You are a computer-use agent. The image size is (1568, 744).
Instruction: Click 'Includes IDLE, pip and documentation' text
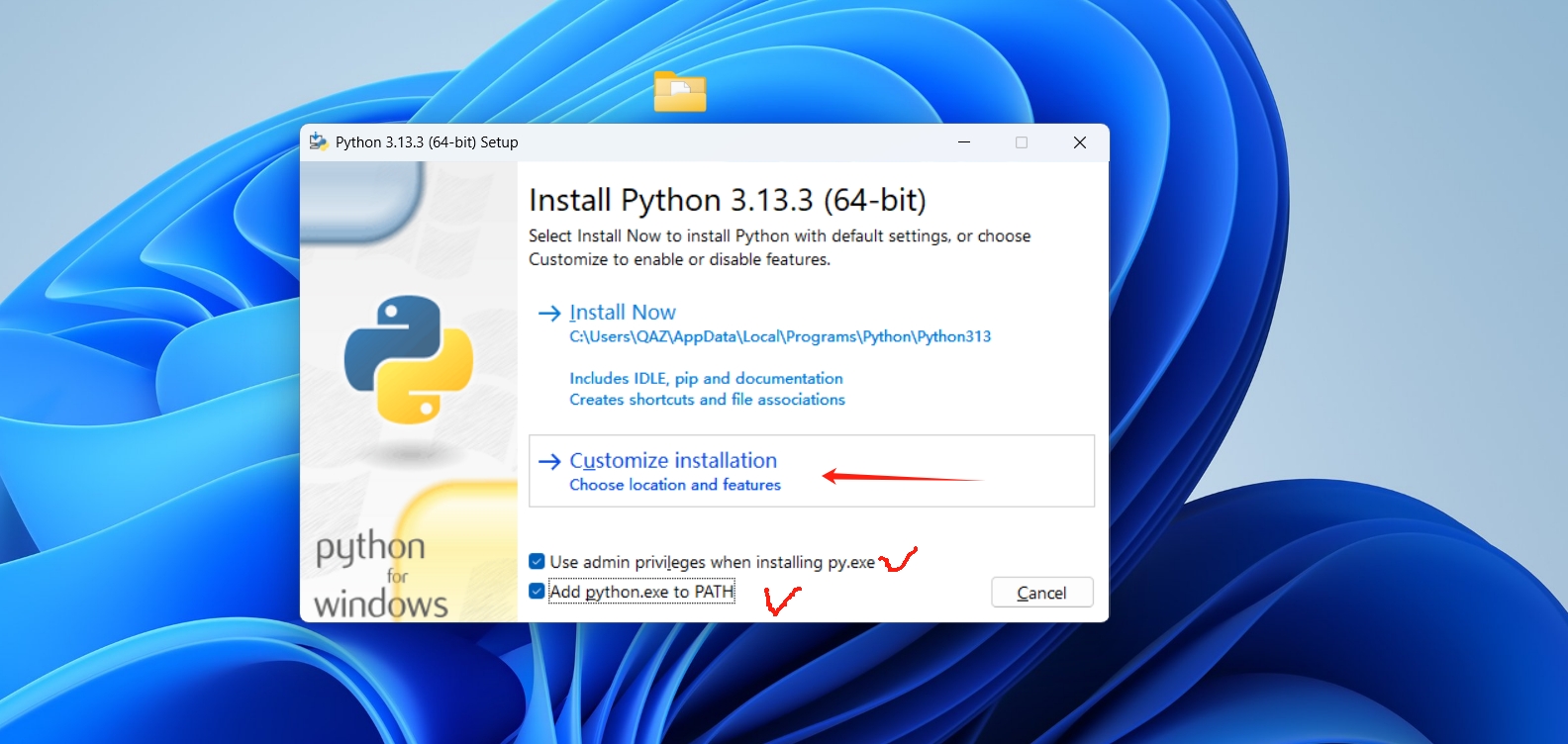(706, 378)
